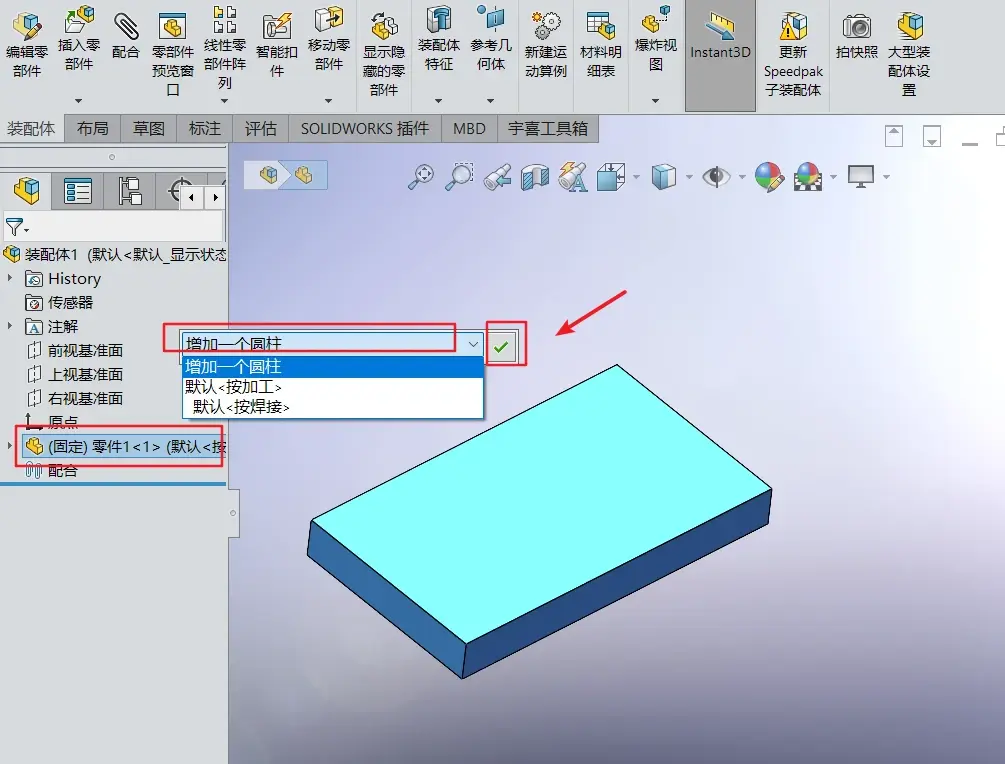The width and height of the screenshot is (1005, 764).
Task: Open Large Assembly Settings (大型装配体设置)
Action: [x=909, y=54]
